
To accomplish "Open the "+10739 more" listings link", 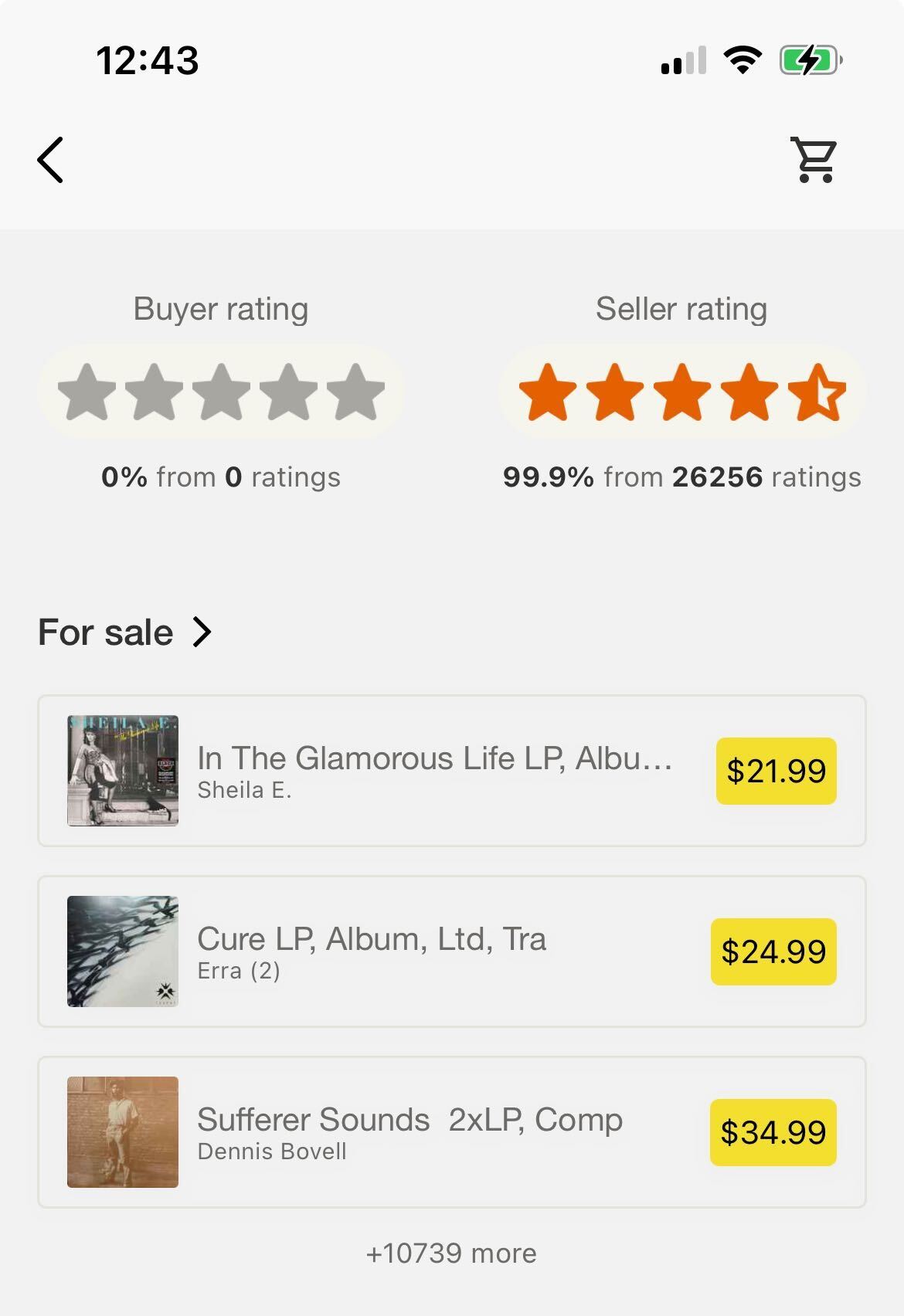I will (x=451, y=1253).
